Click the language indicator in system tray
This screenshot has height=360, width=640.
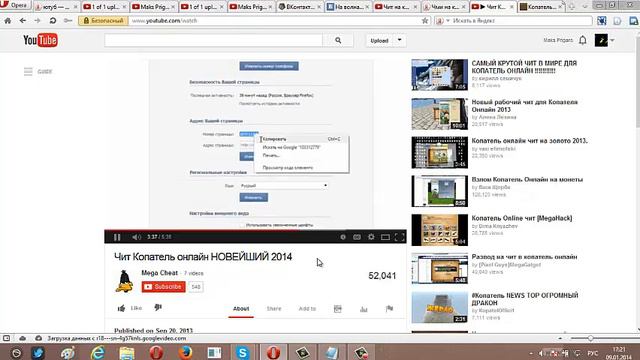click(593, 353)
